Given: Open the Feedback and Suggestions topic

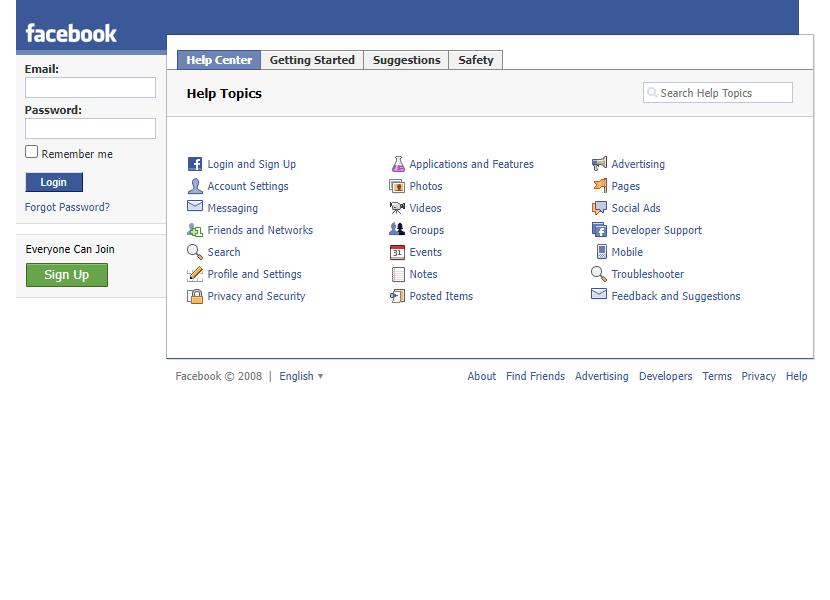Looking at the screenshot, I should [675, 296].
